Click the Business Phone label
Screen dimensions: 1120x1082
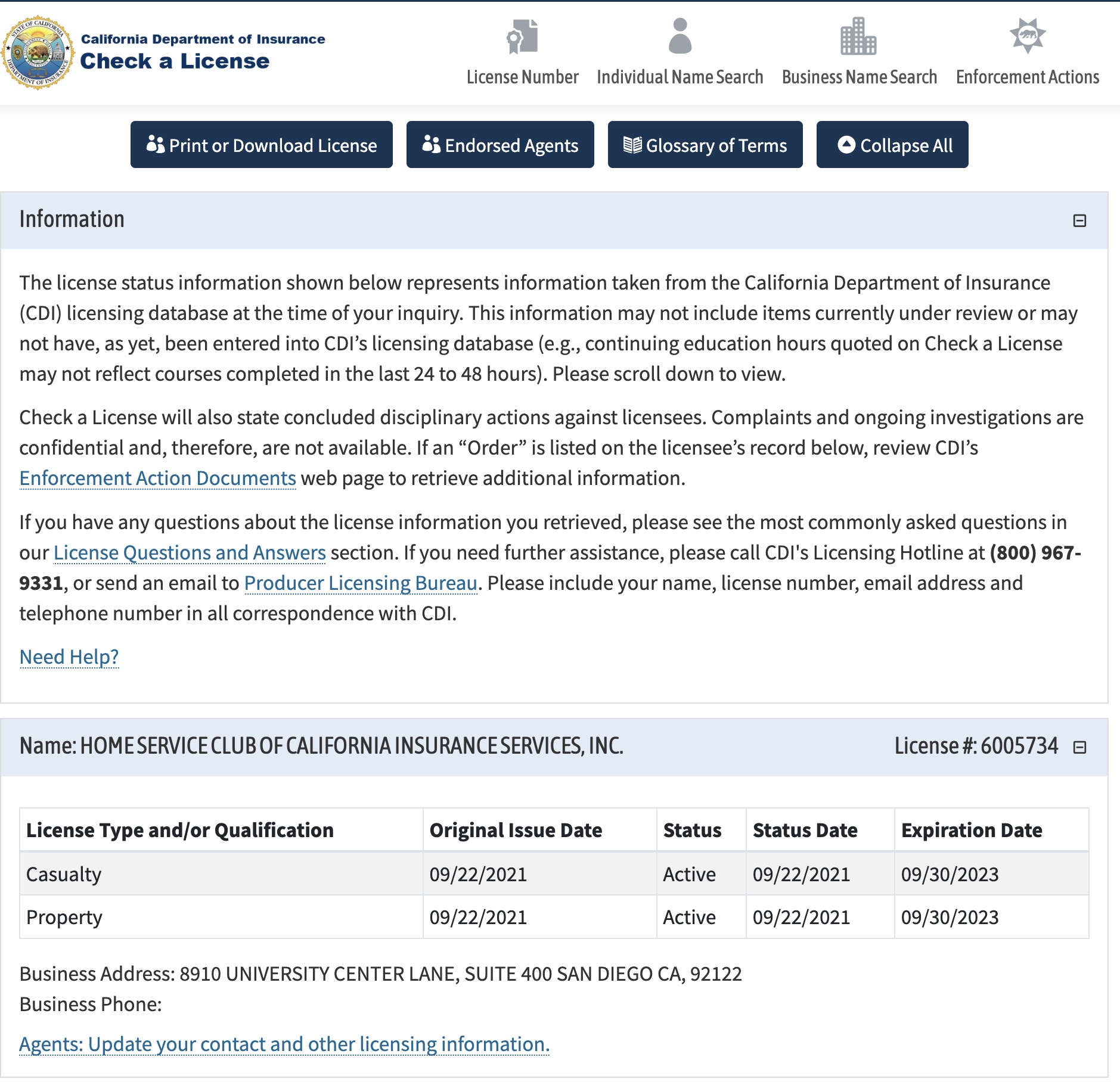(91, 1005)
